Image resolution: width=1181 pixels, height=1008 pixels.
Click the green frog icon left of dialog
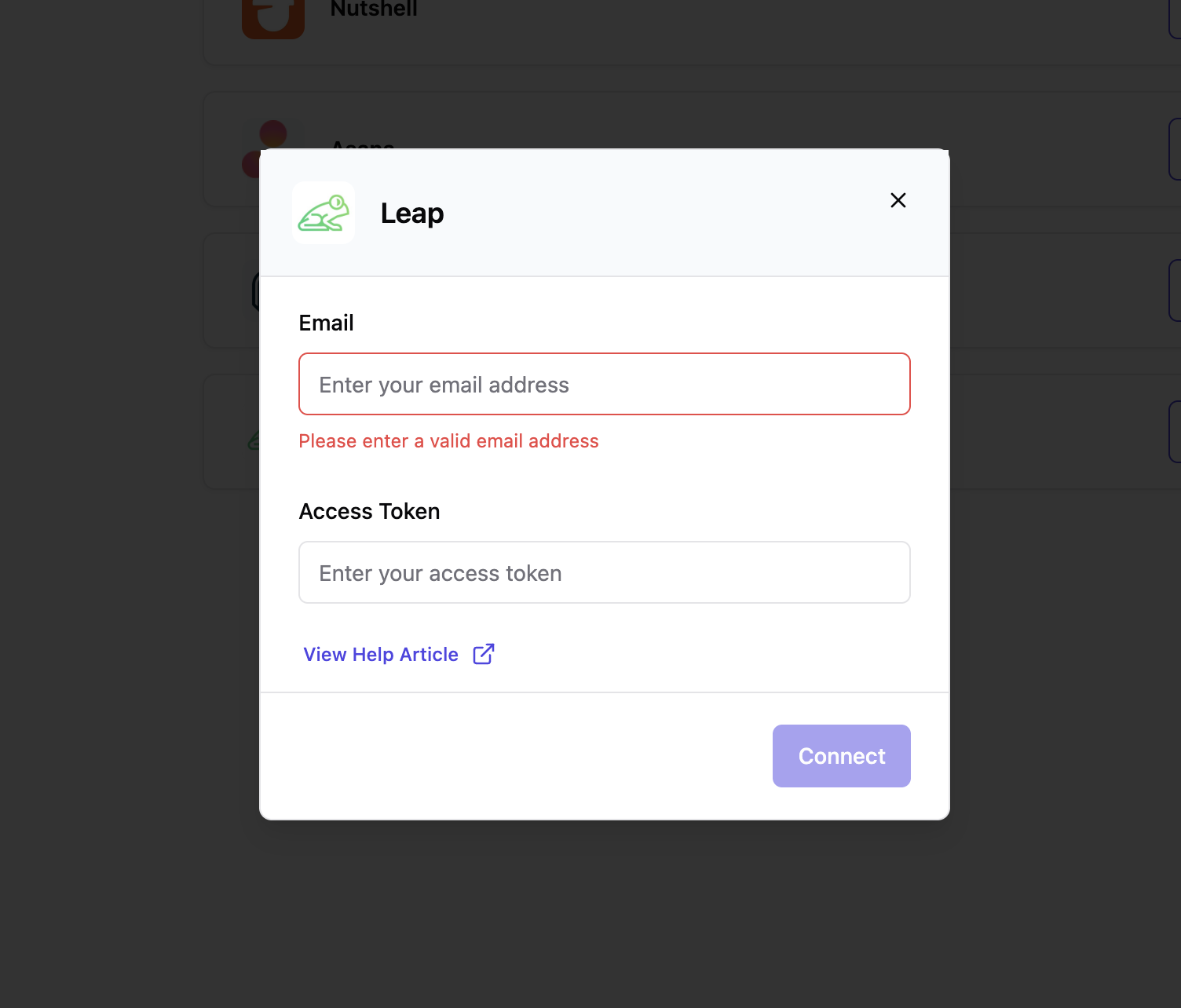tap(253, 442)
